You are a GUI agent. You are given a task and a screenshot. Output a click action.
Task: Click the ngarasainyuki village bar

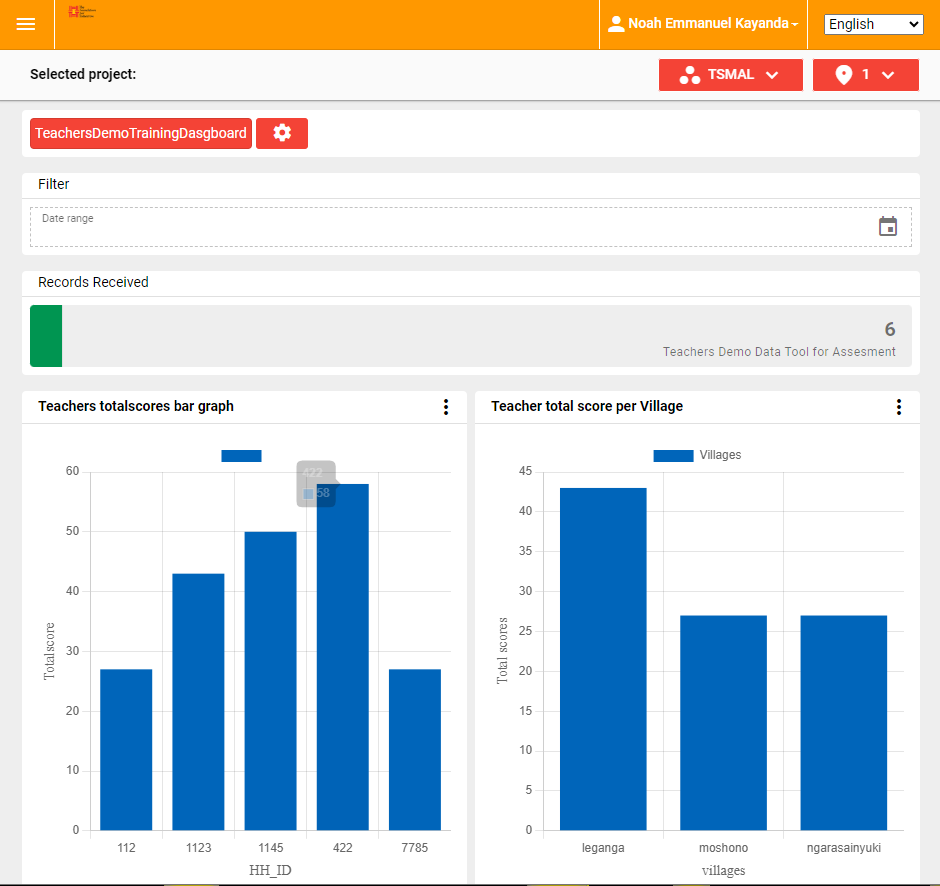[843, 722]
